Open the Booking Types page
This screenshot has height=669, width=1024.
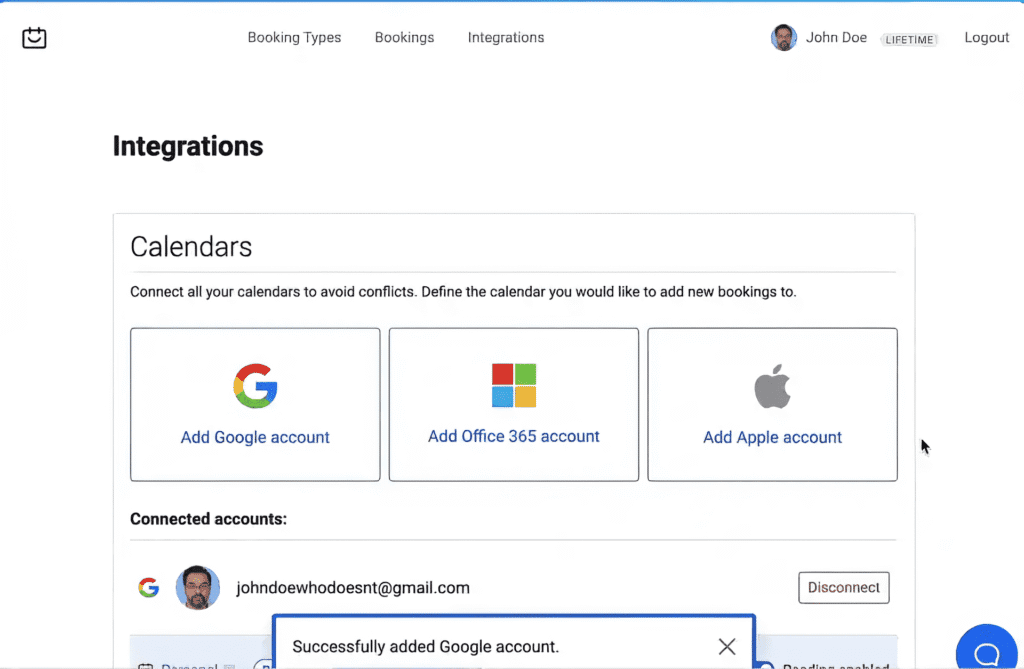(x=294, y=38)
